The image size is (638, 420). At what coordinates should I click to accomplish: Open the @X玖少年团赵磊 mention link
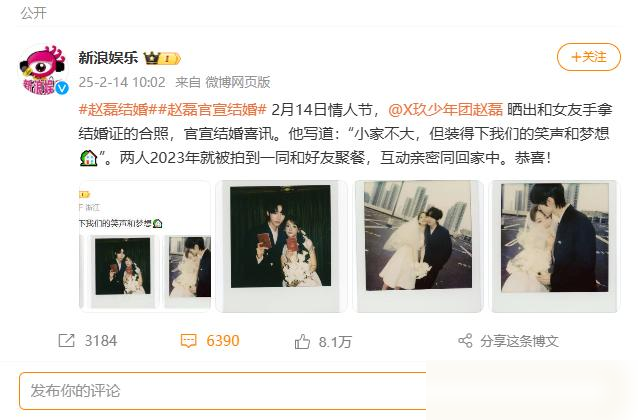[x=446, y=109]
